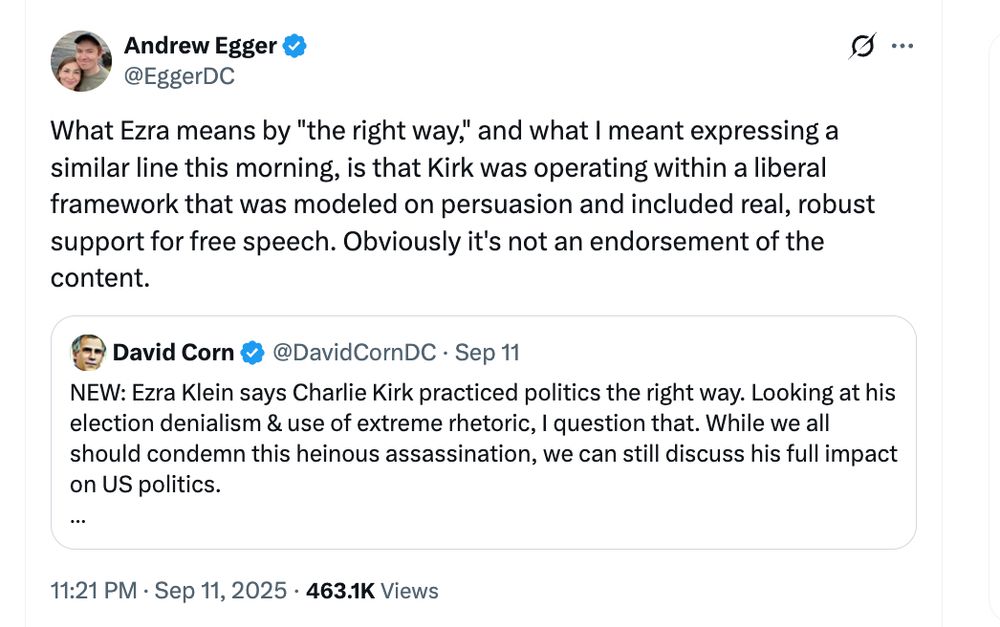Open the David Corn display name
This screenshot has height=627, width=1000.
(x=173, y=352)
